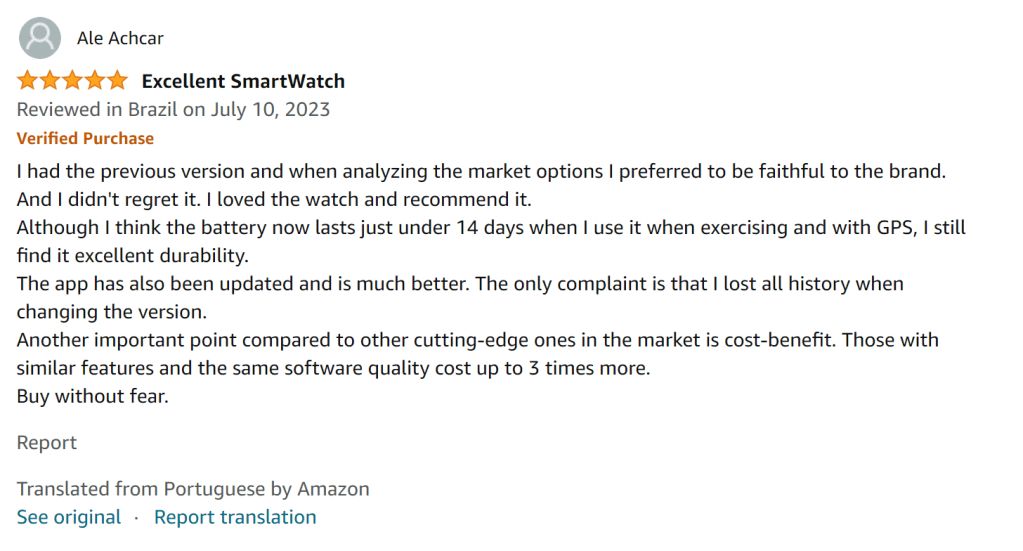Click the first star in the rating
Image resolution: width=1023 pixels, height=551 pixels.
click(28, 81)
